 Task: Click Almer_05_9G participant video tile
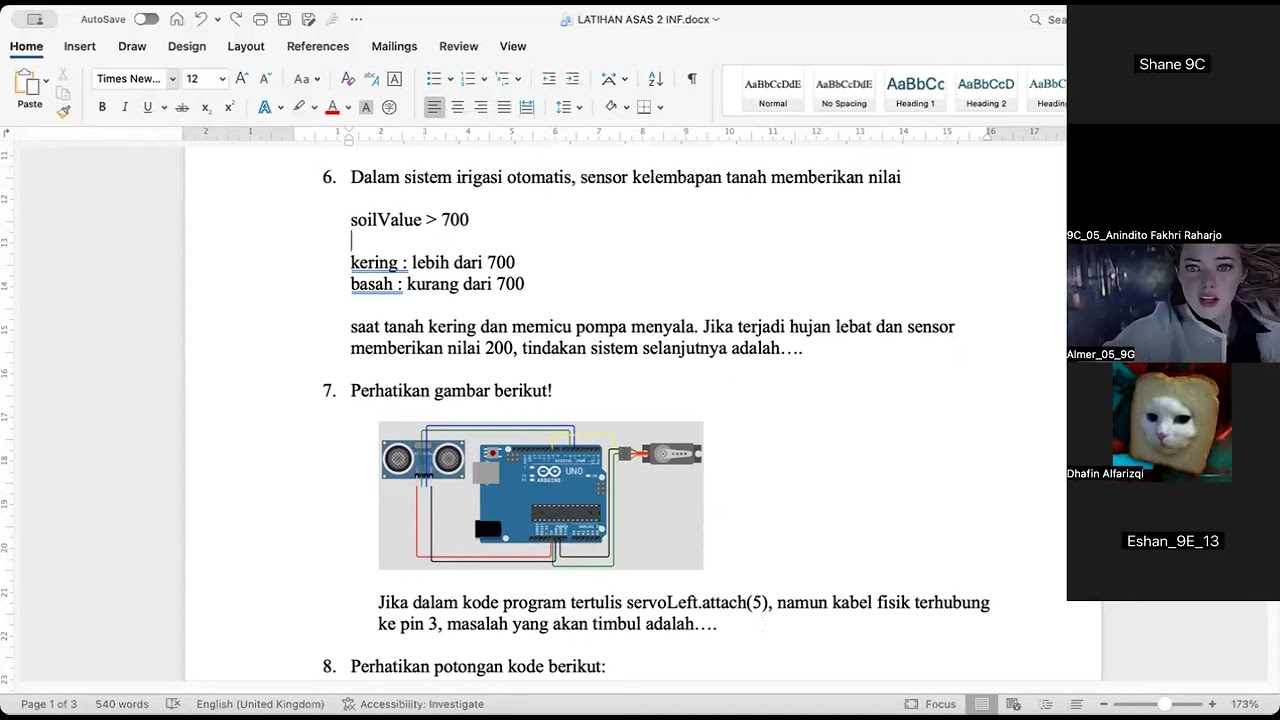click(1173, 302)
